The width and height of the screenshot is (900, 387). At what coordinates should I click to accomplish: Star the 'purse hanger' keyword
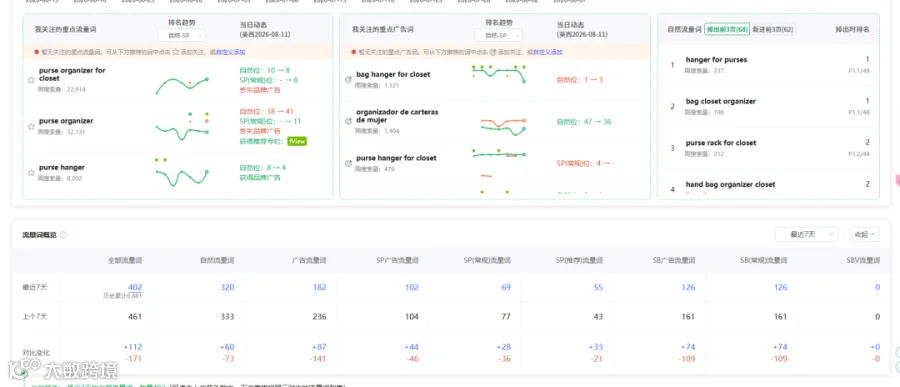pos(32,173)
